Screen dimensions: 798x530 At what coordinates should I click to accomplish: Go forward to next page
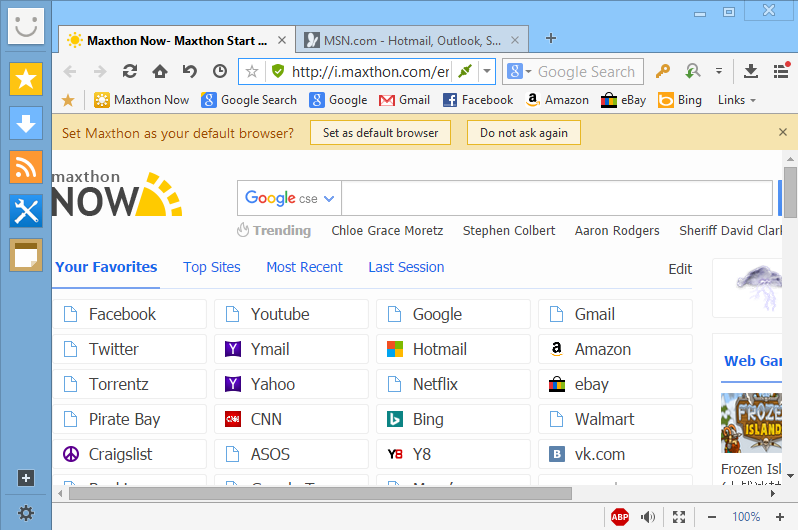pyautogui.click(x=100, y=72)
